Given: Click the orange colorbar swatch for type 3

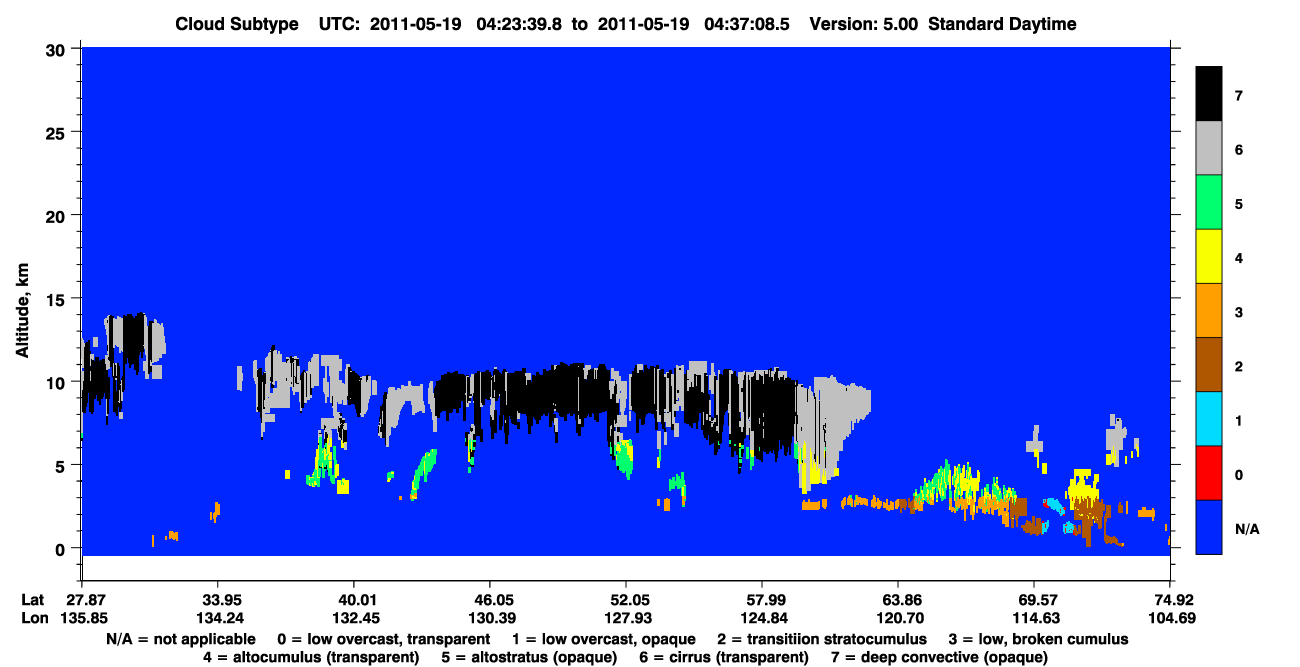Looking at the screenshot, I should pyautogui.click(x=1209, y=310).
